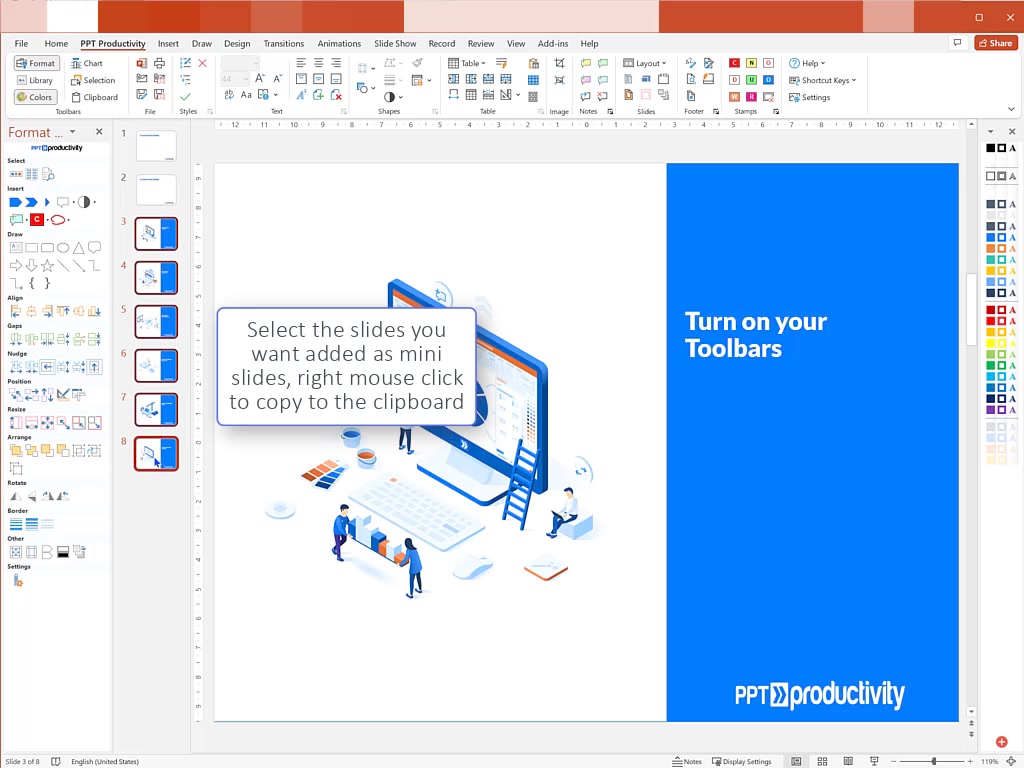Click the right arrow shape in Draw section

(x=16, y=265)
